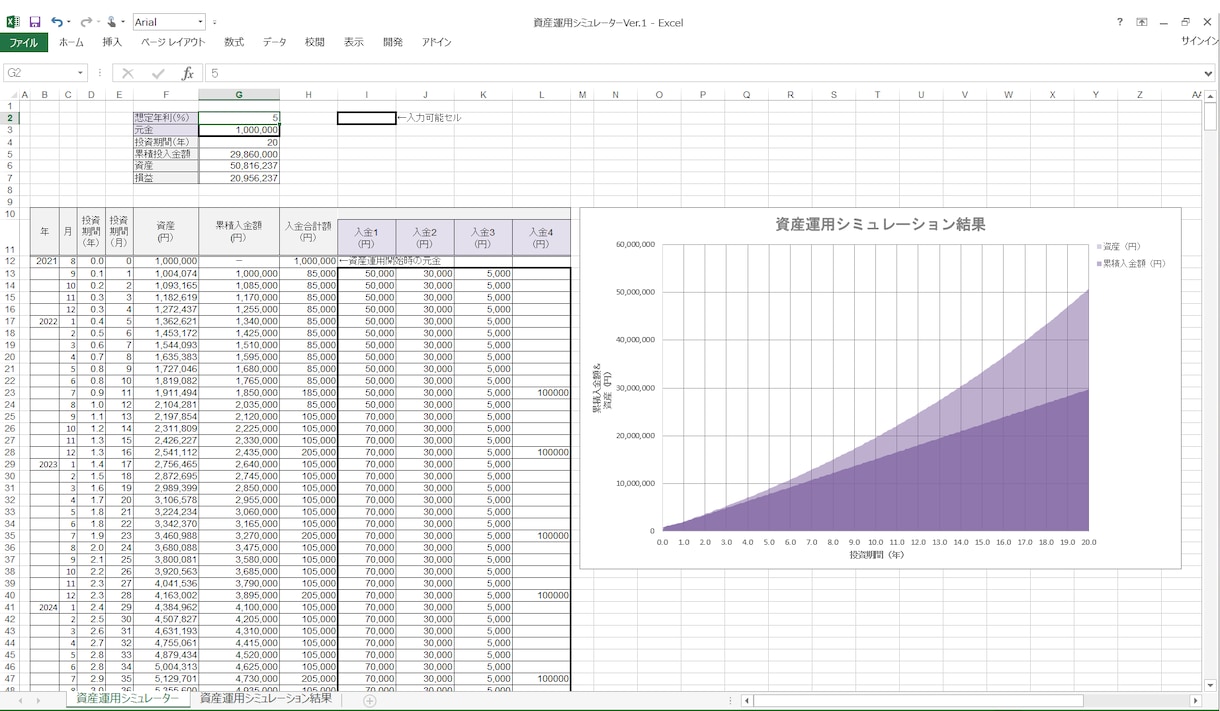Select the chart title 資産運用シミュレーション結果
1220x711 pixels.
880,225
